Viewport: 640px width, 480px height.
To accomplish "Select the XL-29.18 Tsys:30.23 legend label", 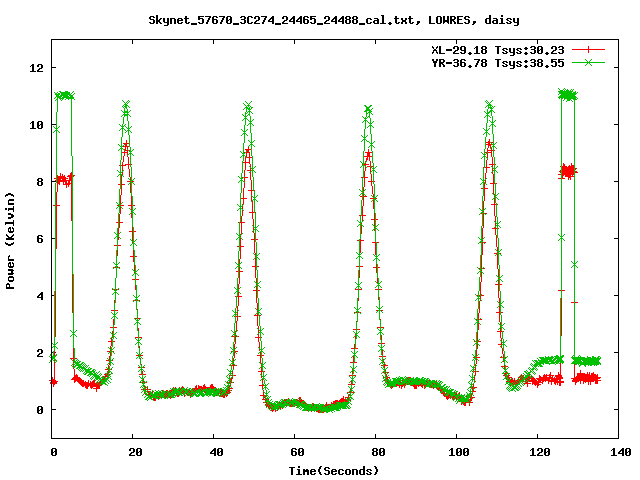I will pyautogui.click(x=498, y=50).
